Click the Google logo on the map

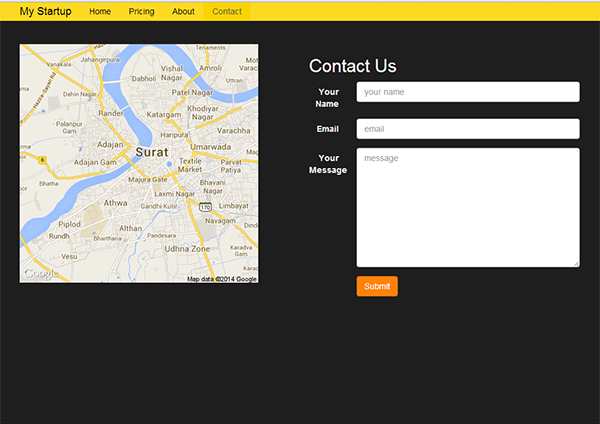(x=40, y=274)
